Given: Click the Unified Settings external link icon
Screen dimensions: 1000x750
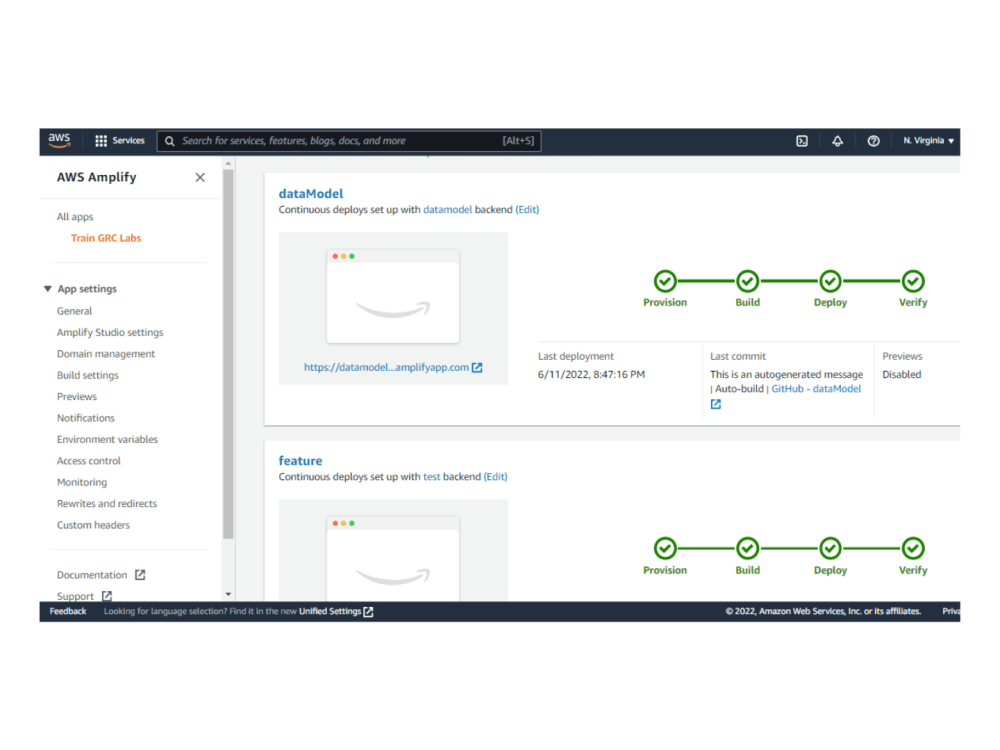Looking at the screenshot, I should (368, 612).
